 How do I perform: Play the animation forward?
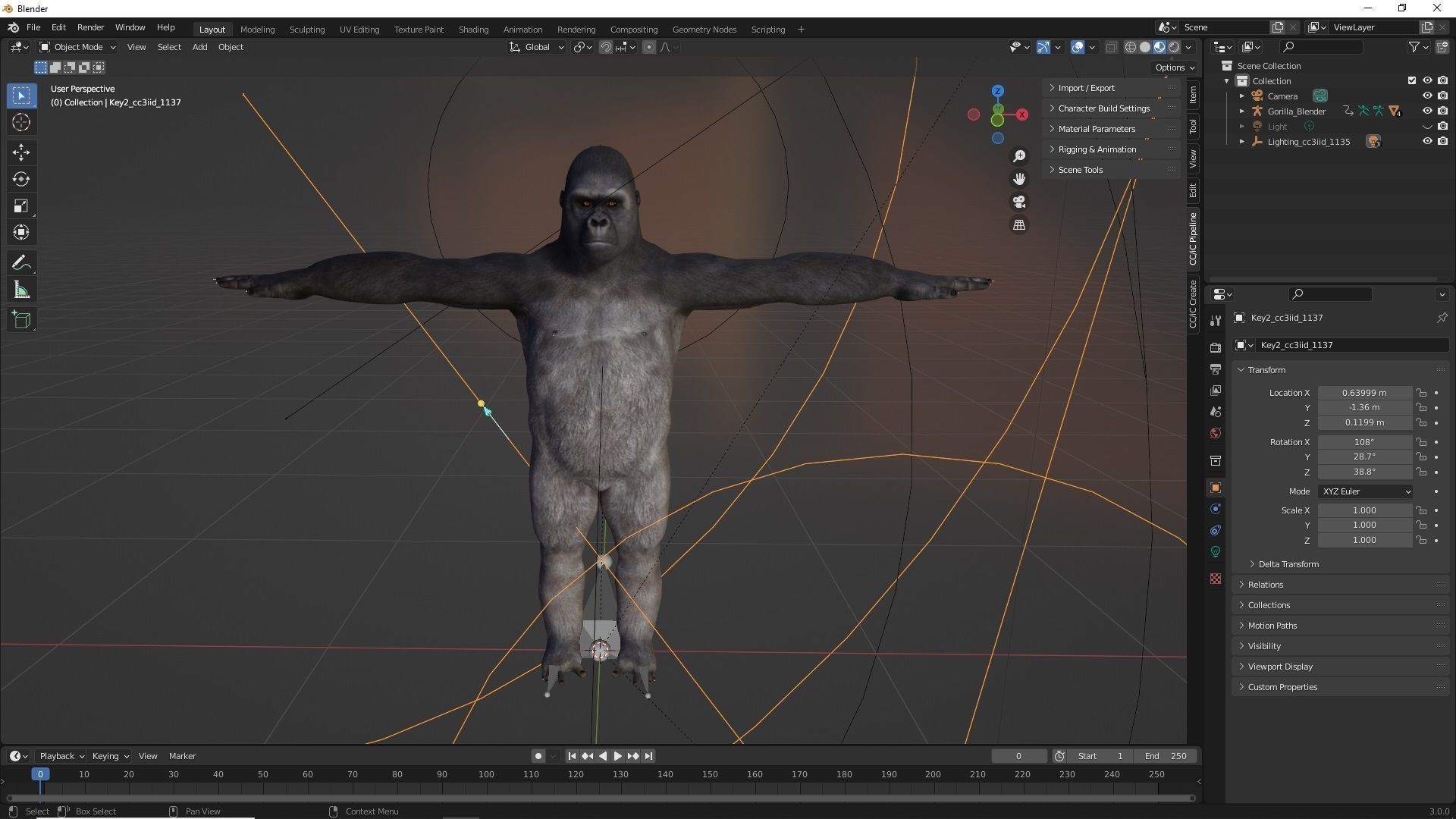[x=617, y=756]
